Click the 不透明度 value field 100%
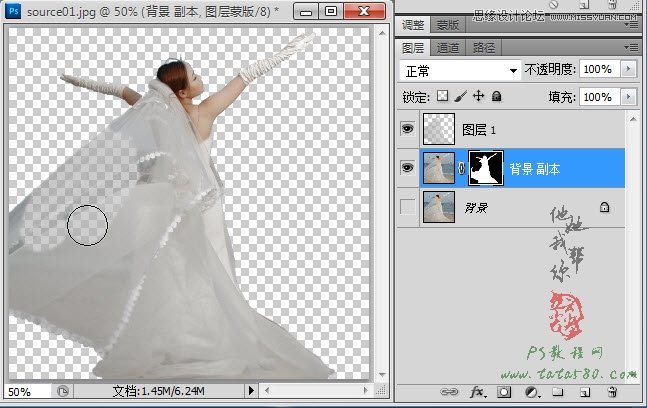Image resolution: width=647 pixels, height=408 pixels. pos(599,69)
